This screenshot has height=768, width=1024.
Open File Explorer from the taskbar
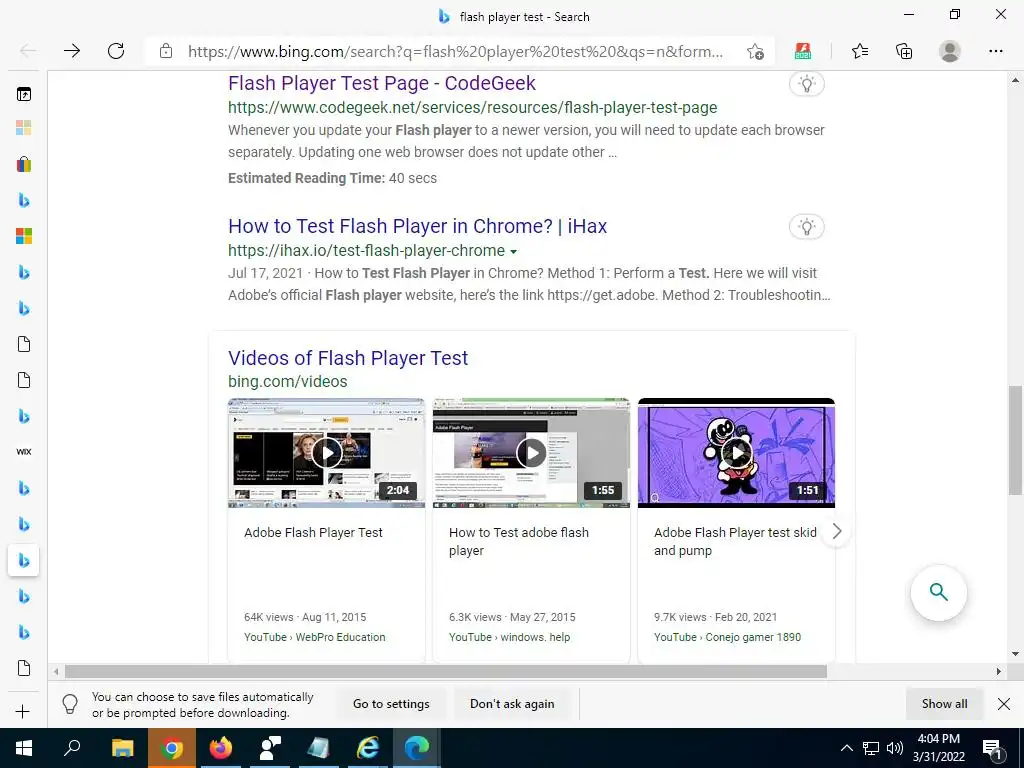point(123,748)
